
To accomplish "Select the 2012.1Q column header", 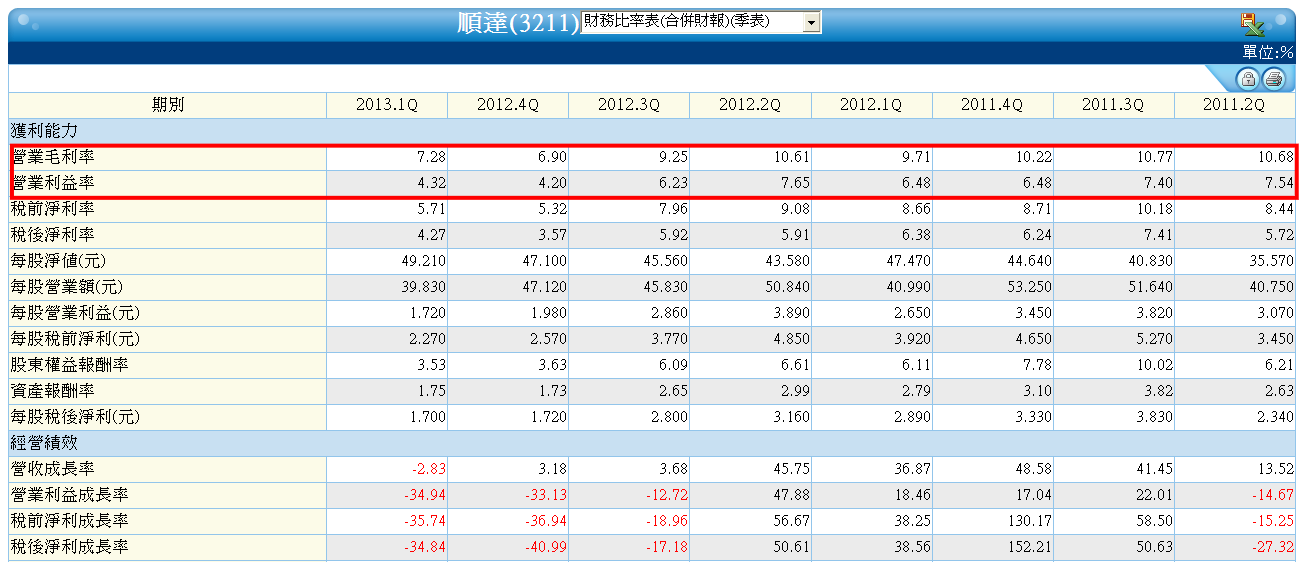I will click(871, 105).
